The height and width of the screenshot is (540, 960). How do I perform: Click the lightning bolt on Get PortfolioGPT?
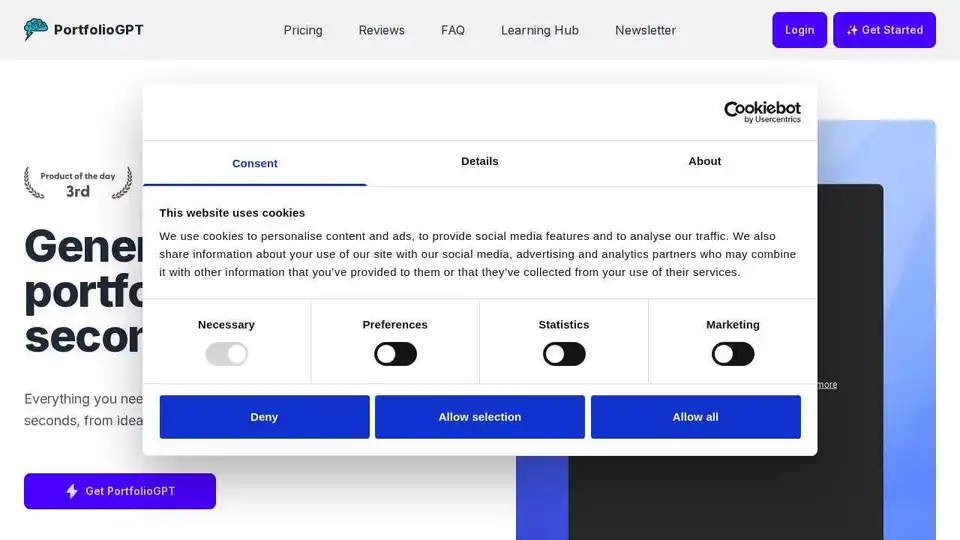pyautogui.click(x=72, y=491)
